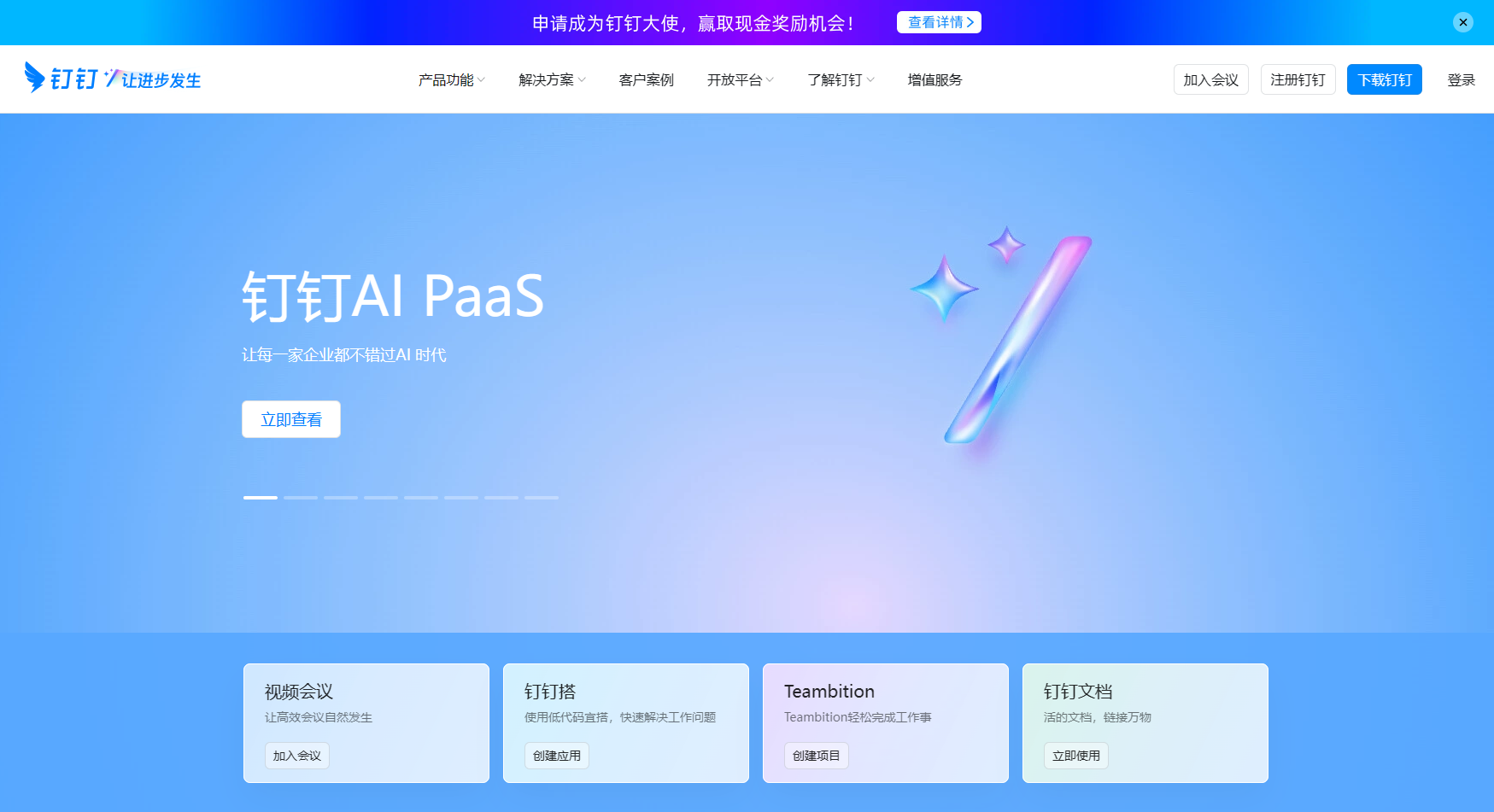
Task: Click 创建项目 in the Teambition card
Action: pyautogui.click(x=816, y=756)
